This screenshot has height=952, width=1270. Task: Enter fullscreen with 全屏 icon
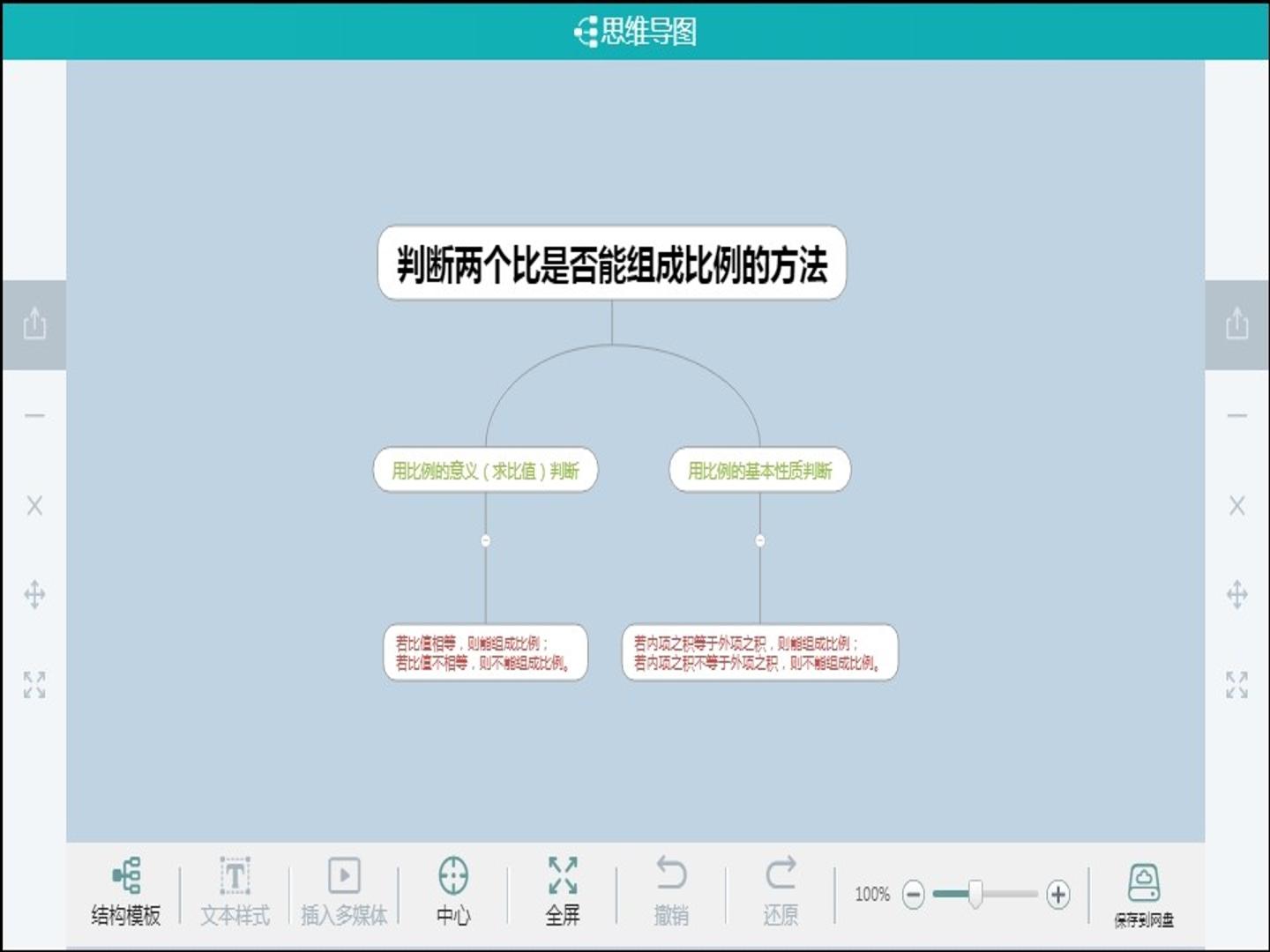click(563, 891)
